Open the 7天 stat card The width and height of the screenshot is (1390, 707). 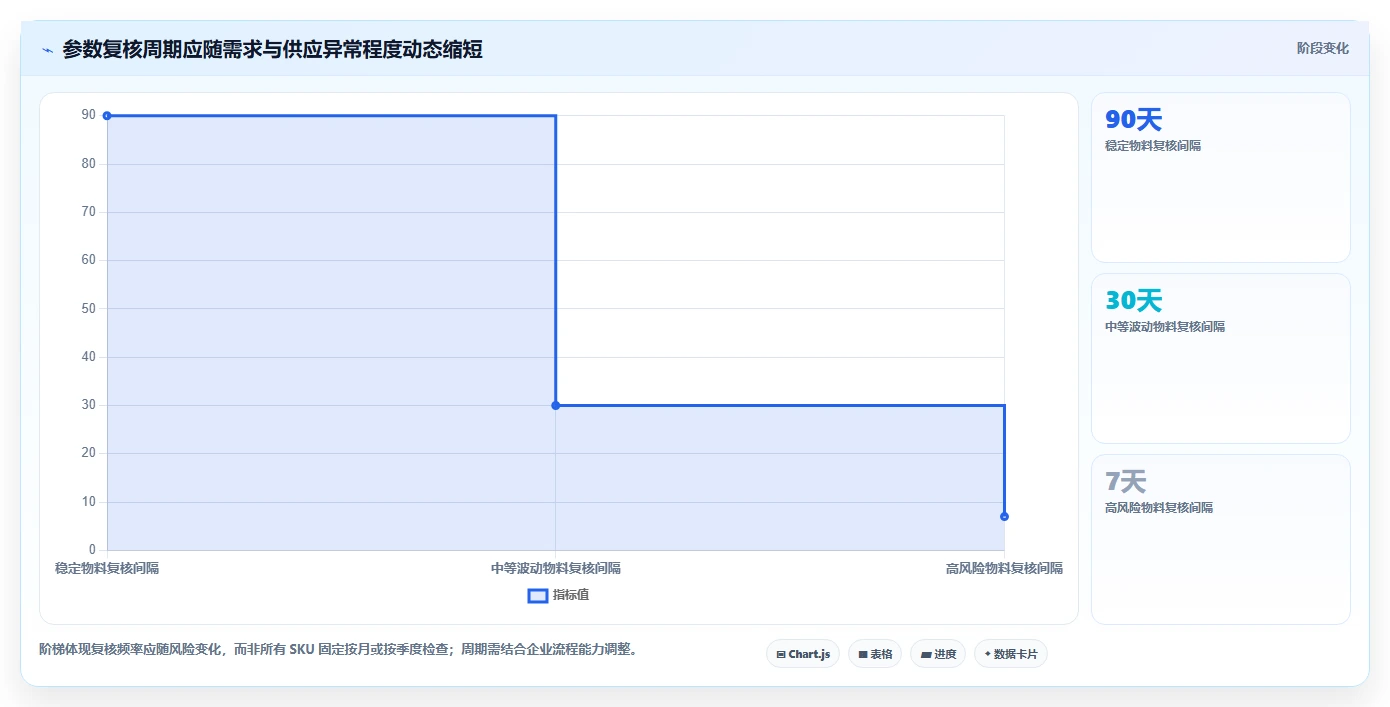pyautogui.click(x=1221, y=540)
